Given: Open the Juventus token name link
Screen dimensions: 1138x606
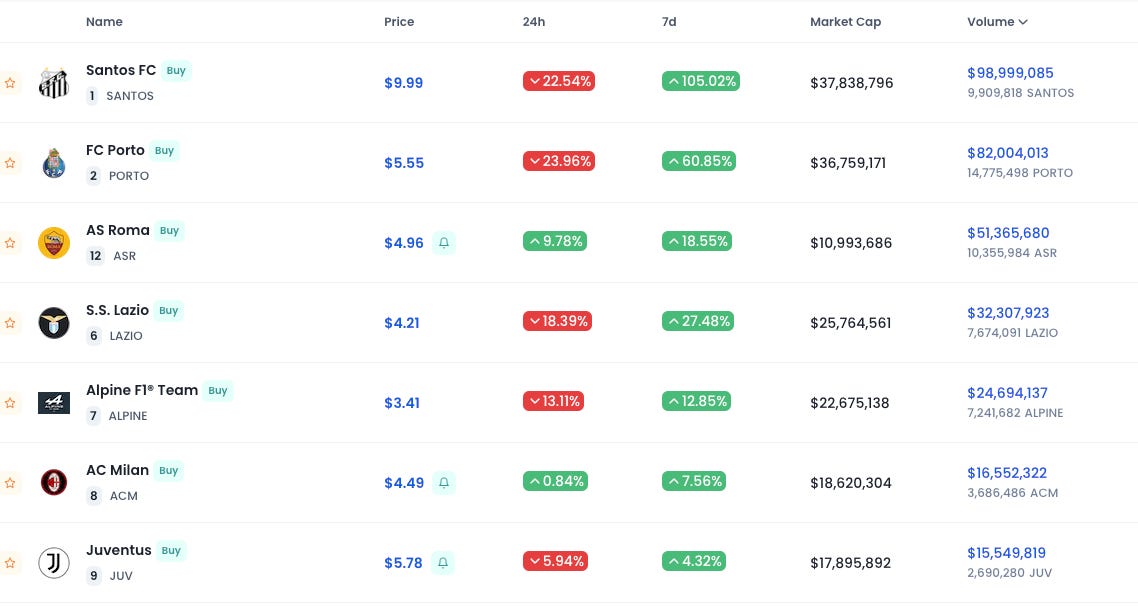Looking at the screenshot, I should pos(119,550).
